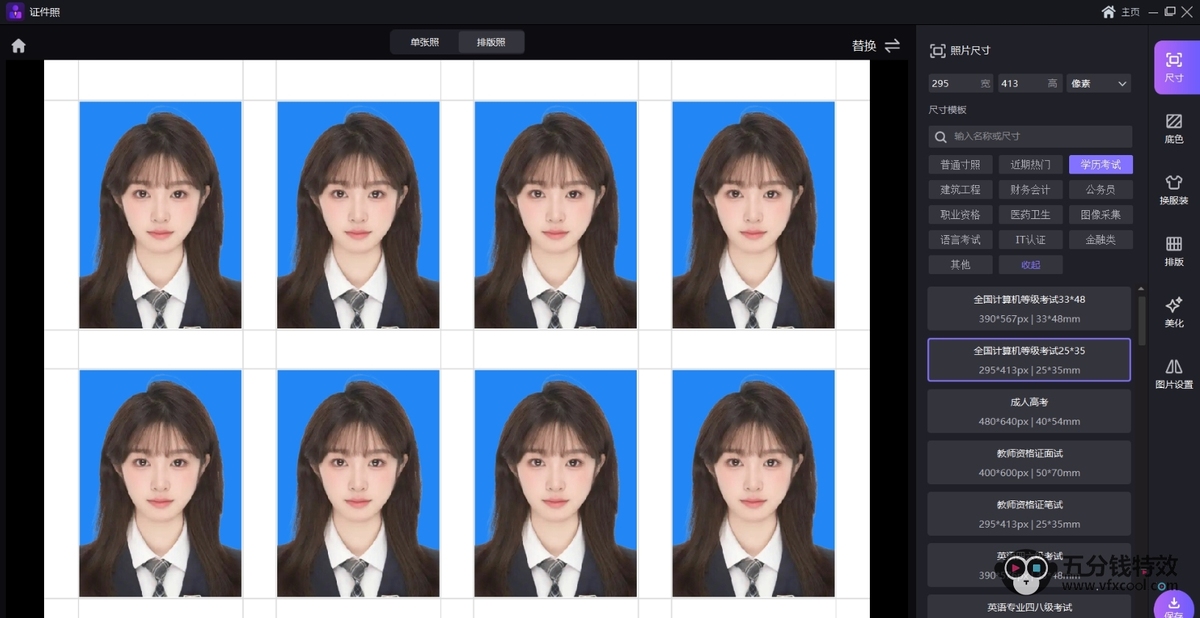Select the 教师资格证笔试 template
The width and height of the screenshot is (1200, 618).
tap(1029, 514)
